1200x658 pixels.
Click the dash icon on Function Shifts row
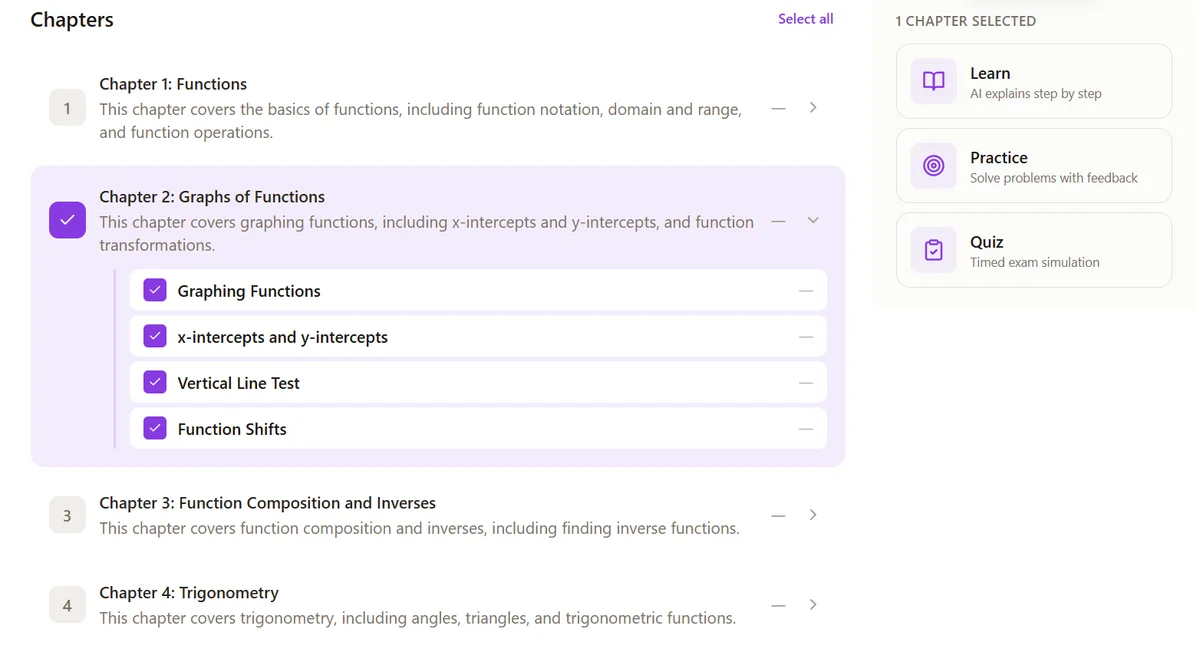pos(806,429)
